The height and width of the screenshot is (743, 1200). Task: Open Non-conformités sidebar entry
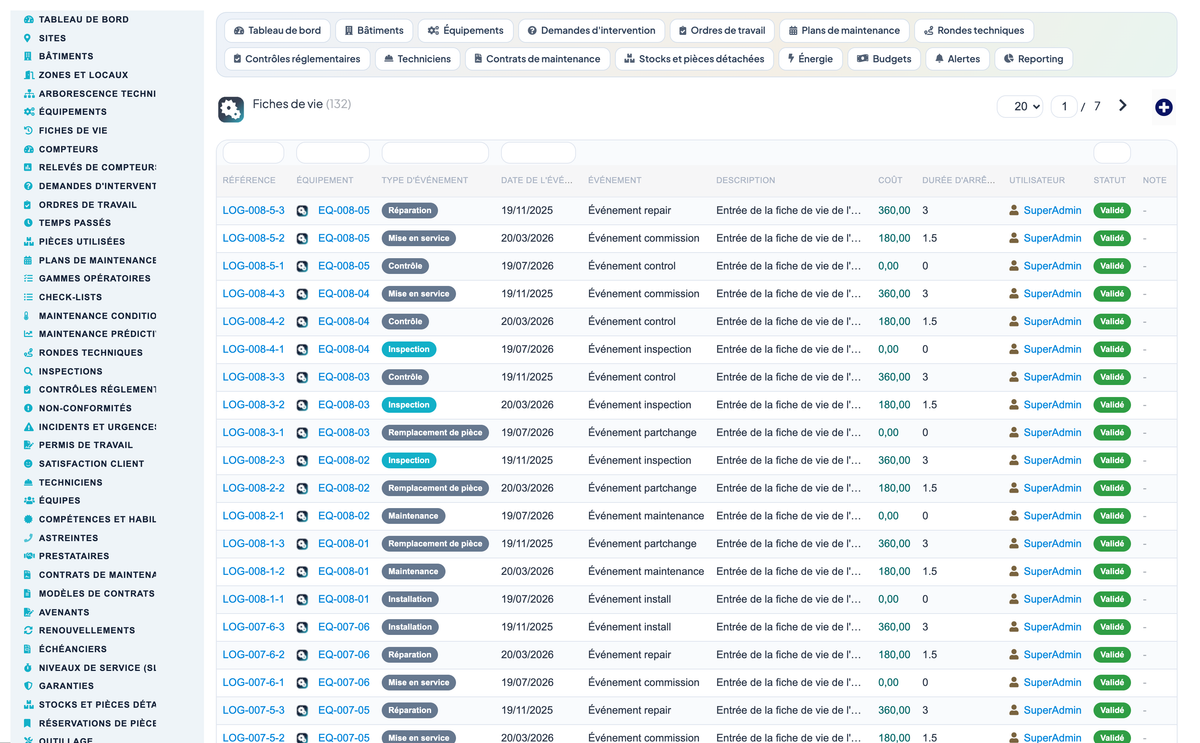point(85,408)
